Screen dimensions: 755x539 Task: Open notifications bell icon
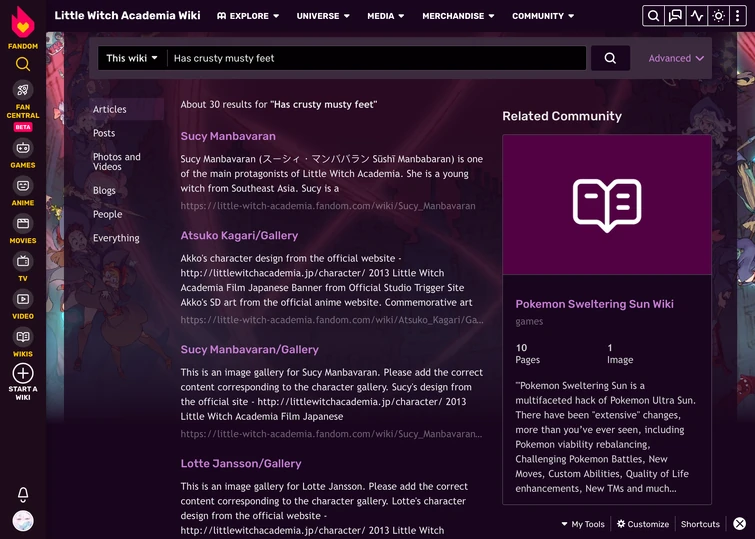[x=23, y=494]
